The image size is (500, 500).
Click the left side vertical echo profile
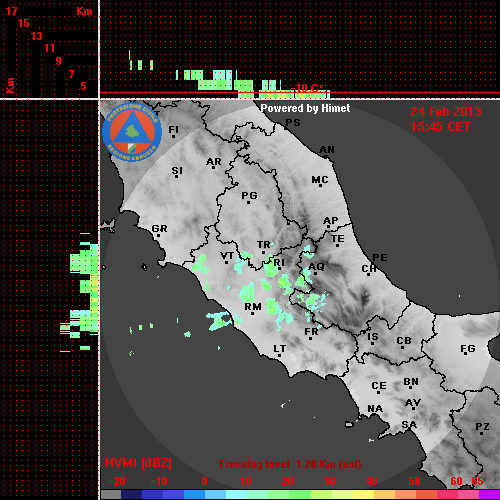click(x=80, y=293)
